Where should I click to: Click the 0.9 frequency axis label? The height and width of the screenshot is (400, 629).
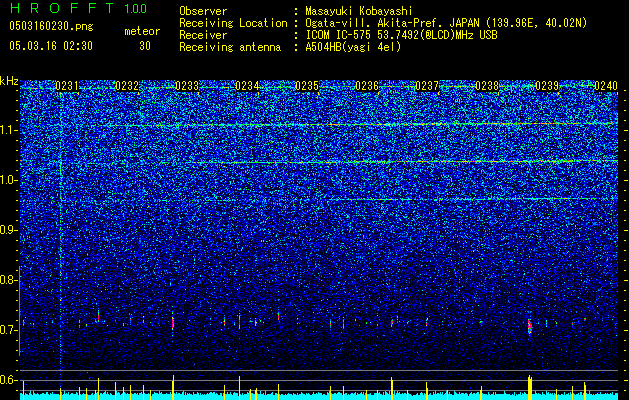(x=8, y=230)
